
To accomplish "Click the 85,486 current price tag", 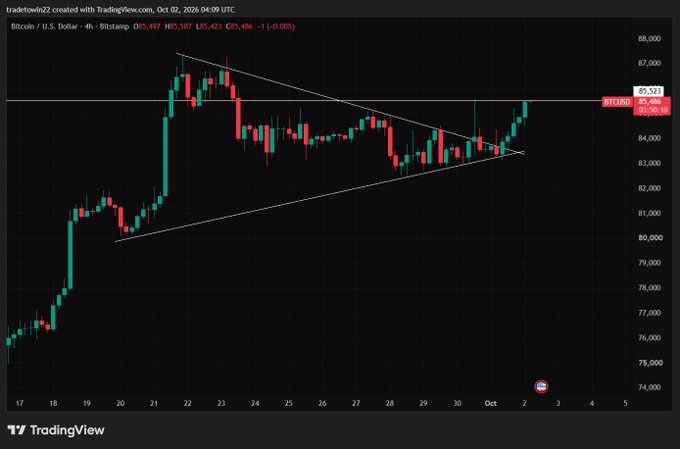I will point(650,102).
